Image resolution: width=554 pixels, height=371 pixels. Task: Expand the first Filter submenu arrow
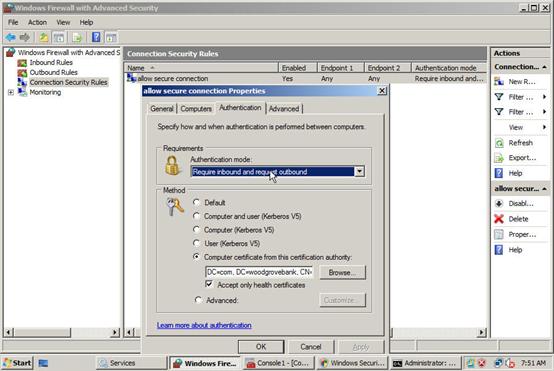(x=544, y=97)
